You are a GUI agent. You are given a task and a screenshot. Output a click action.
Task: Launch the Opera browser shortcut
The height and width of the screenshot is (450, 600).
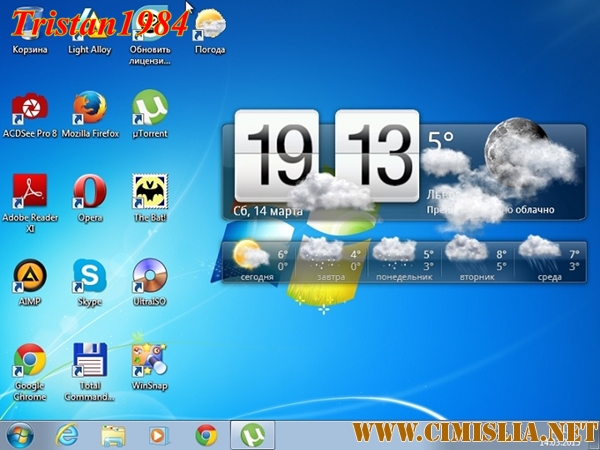point(89,191)
